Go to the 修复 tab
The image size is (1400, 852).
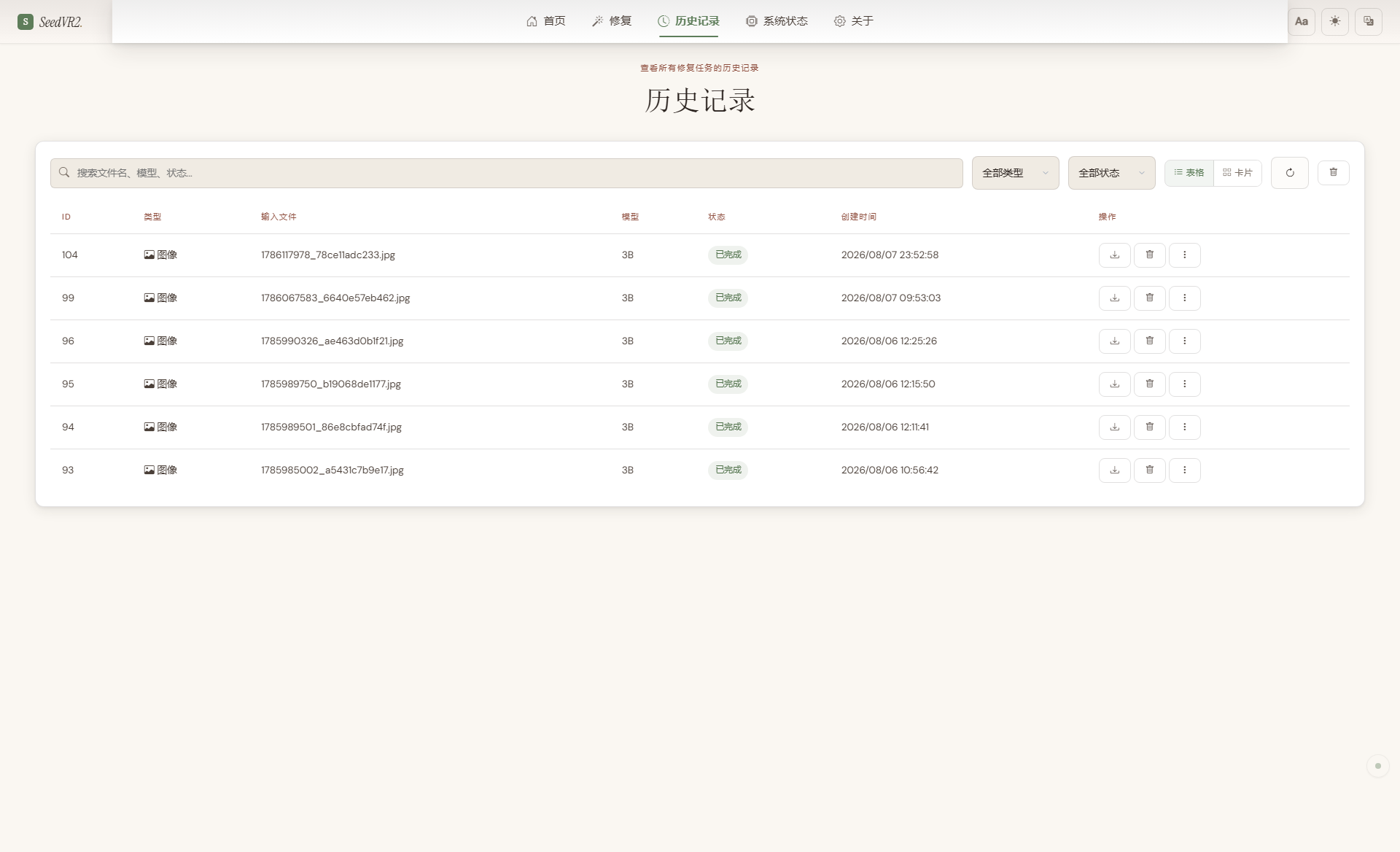pyautogui.click(x=612, y=21)
